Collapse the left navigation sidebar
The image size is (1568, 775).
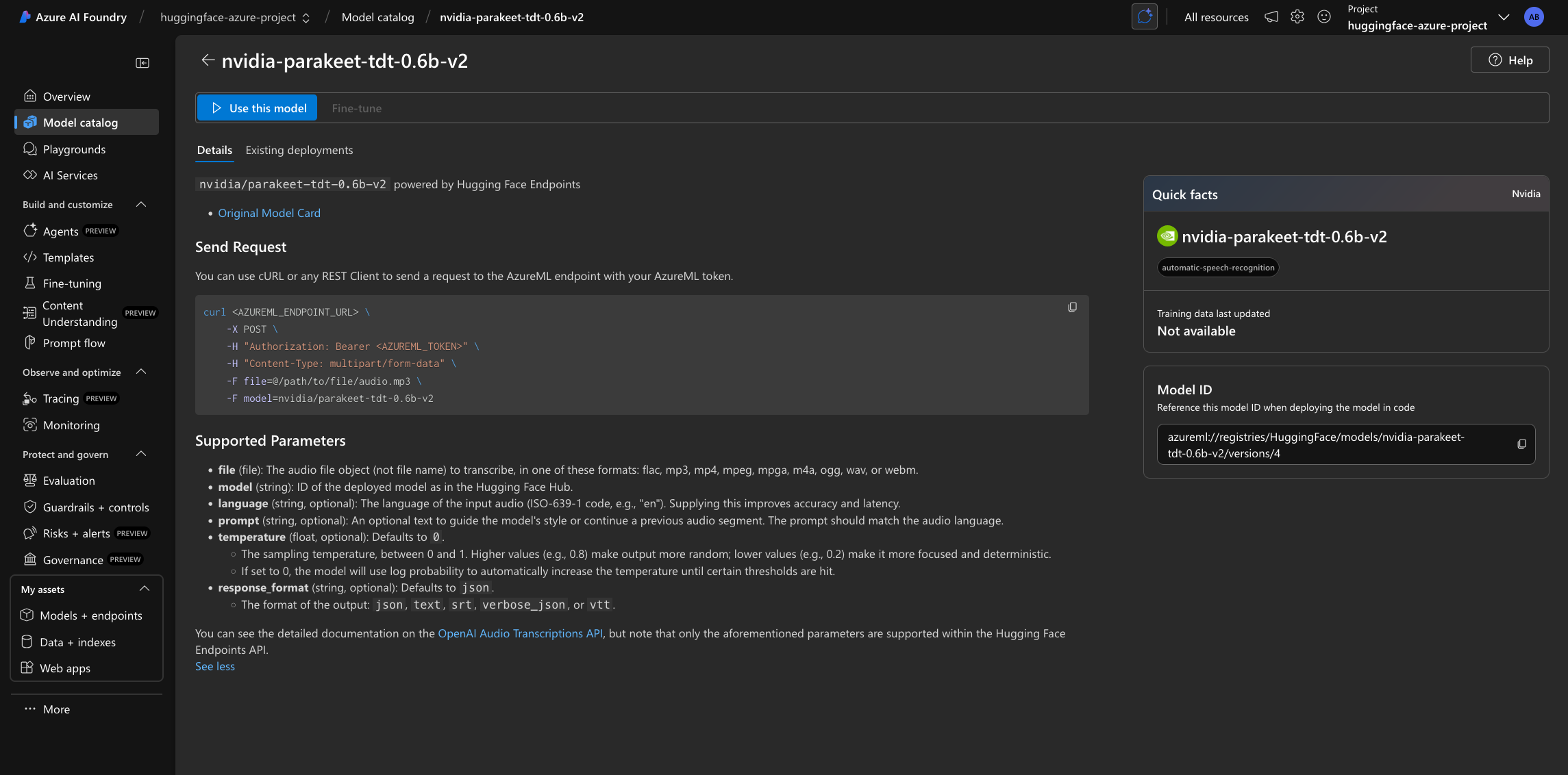[x=142, y=62]
